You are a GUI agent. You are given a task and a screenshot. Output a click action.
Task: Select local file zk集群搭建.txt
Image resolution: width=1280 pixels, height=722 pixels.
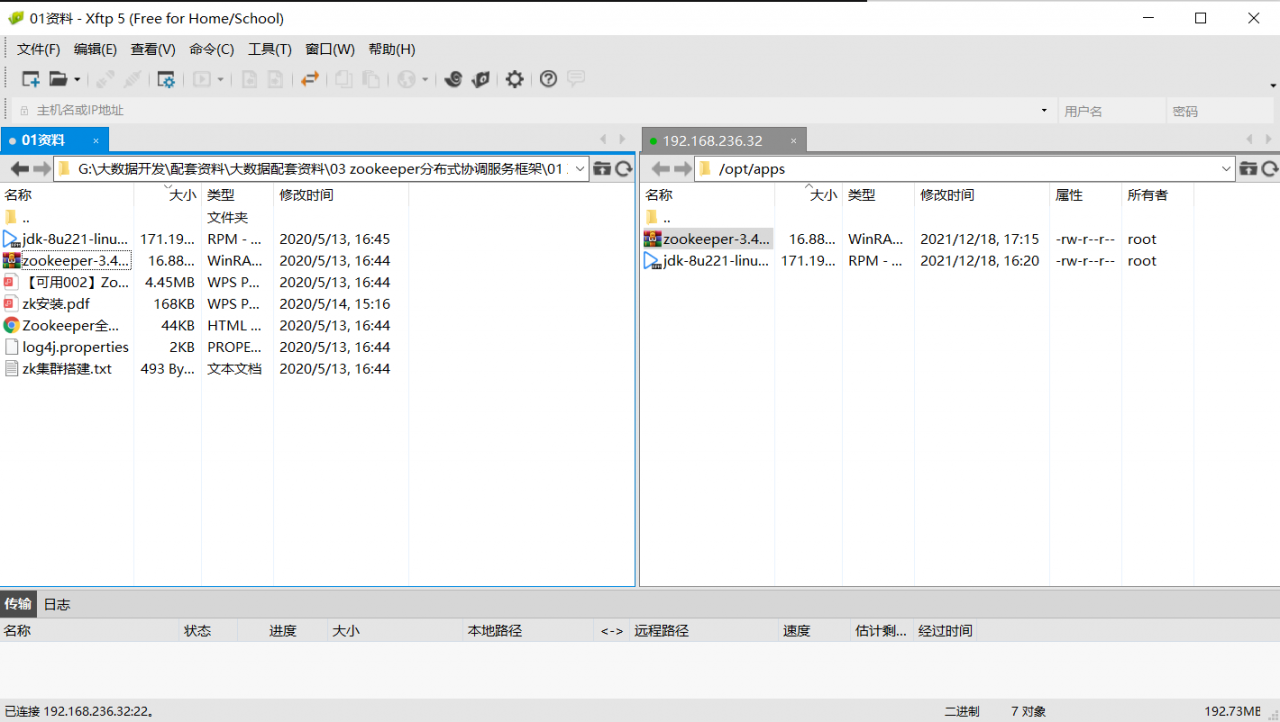point(67,369)
